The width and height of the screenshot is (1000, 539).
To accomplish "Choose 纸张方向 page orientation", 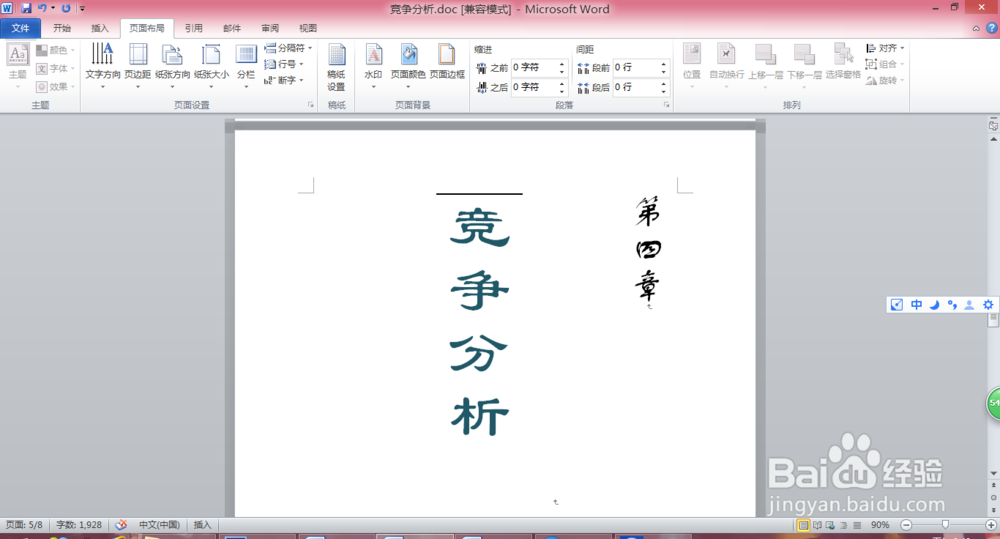I will (172, 66).
